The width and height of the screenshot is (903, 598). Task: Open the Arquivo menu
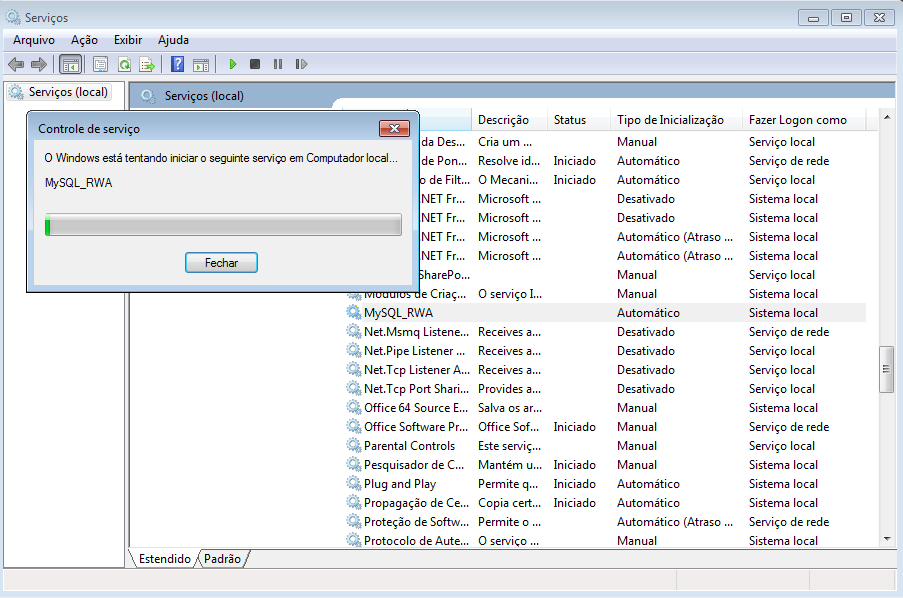click(34, 40)
